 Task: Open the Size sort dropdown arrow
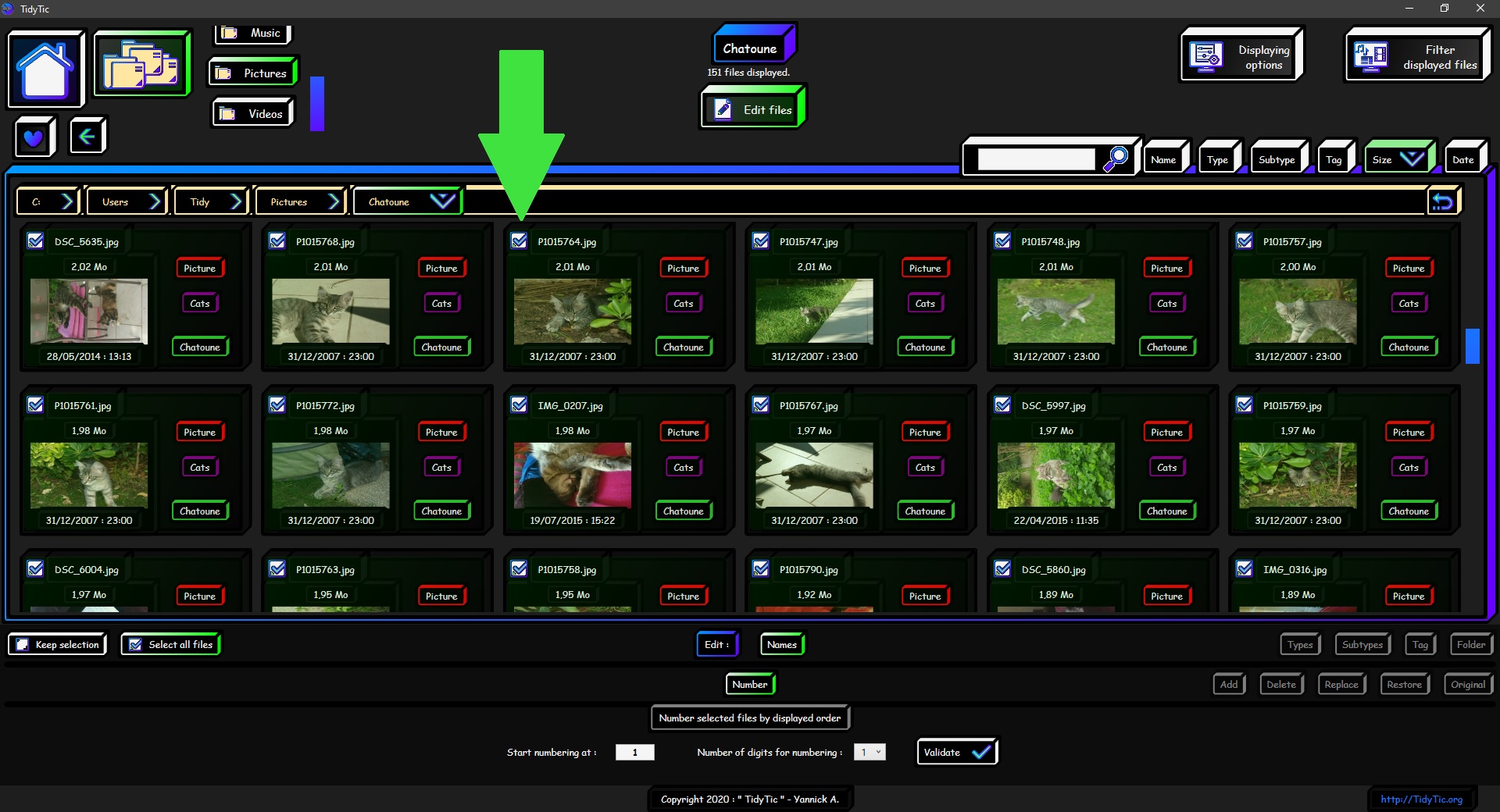1412,159
